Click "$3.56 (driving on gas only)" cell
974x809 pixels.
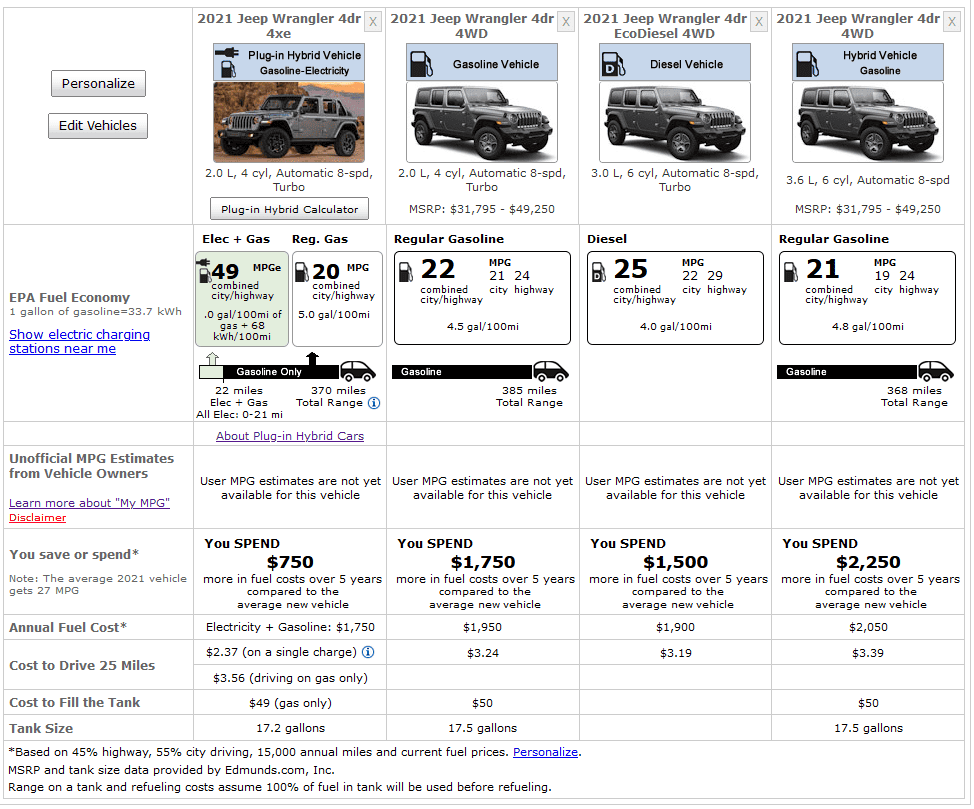coord(290,678)
